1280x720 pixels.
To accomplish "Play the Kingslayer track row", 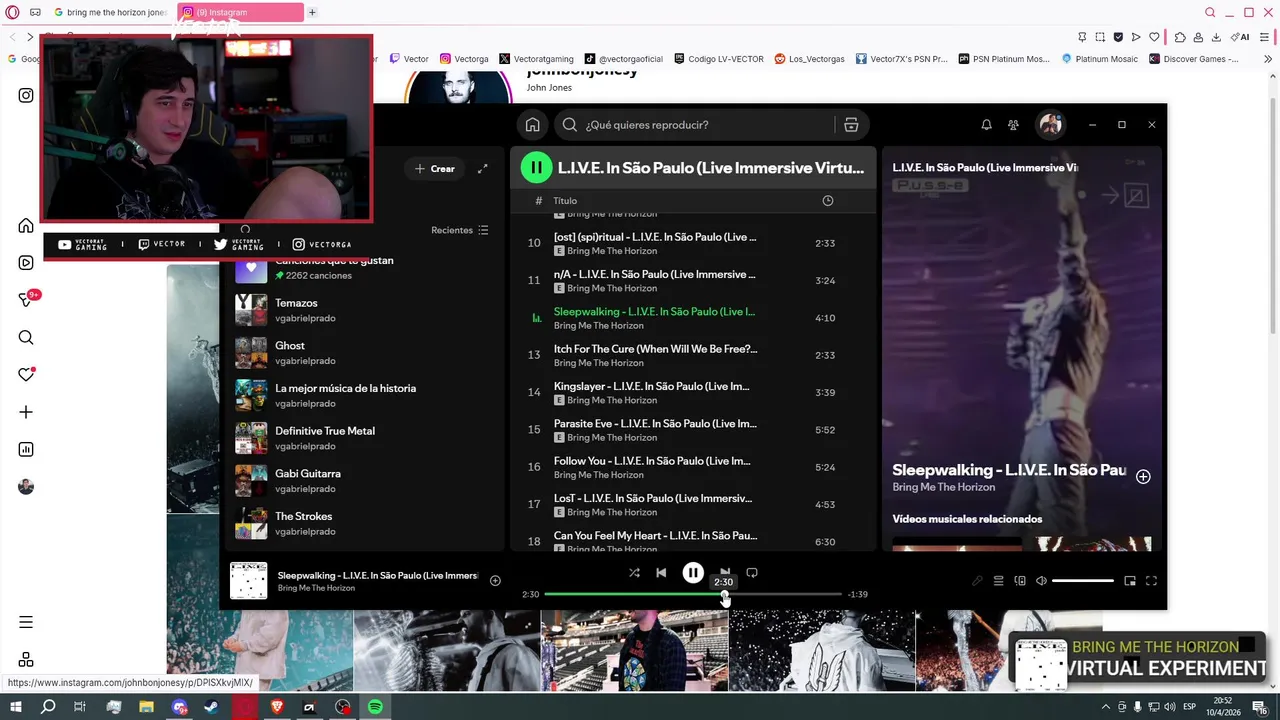I will click(x=693, y=393).
